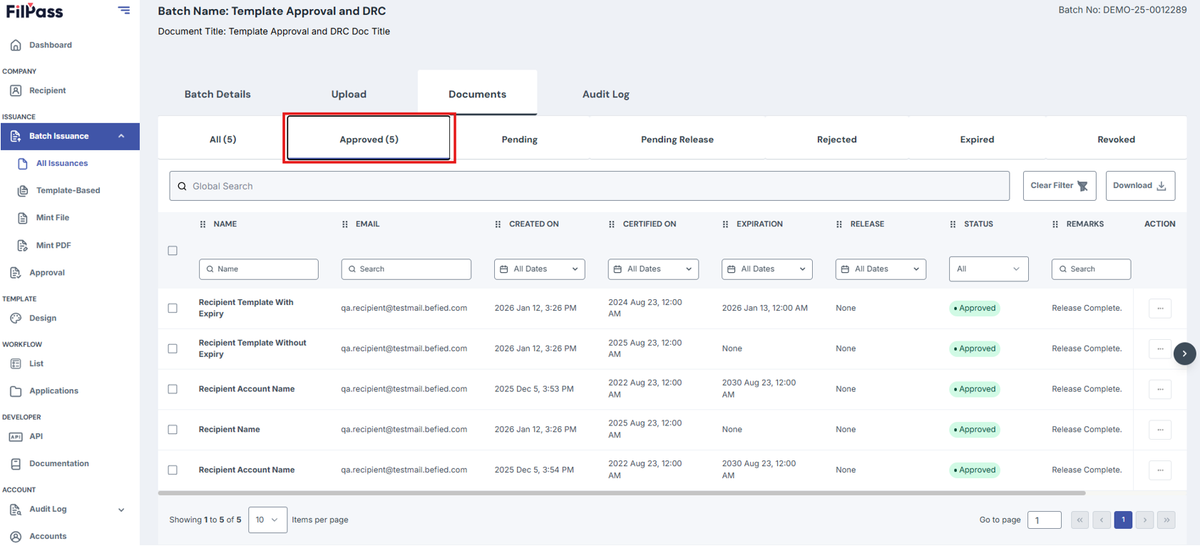Image resolution: width=1200 pixels, height=550 pixels.
Task: Focus the Global Search field
Action: point(590,186)
